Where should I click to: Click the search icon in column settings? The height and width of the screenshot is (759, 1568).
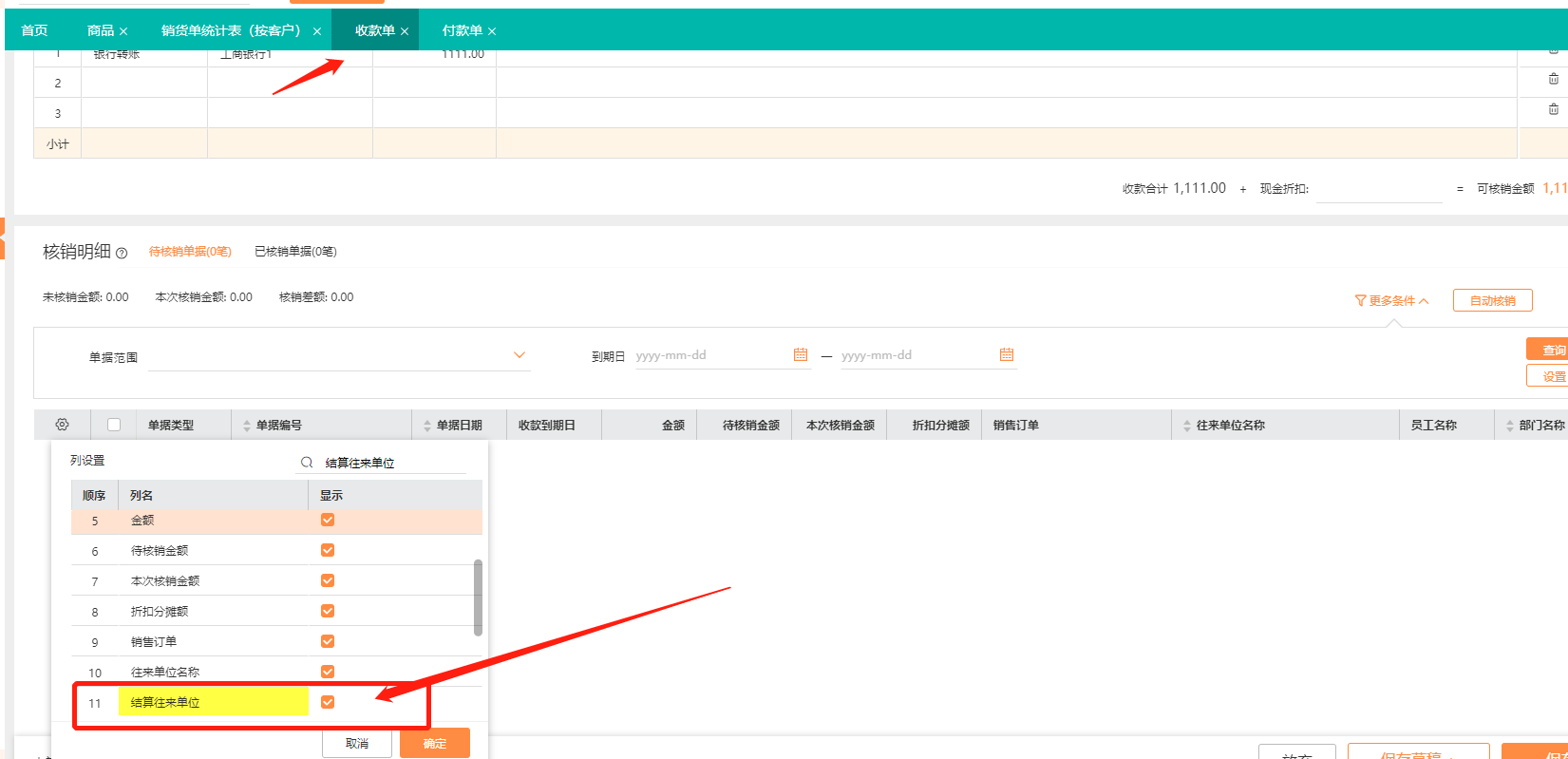pos(307,463)
